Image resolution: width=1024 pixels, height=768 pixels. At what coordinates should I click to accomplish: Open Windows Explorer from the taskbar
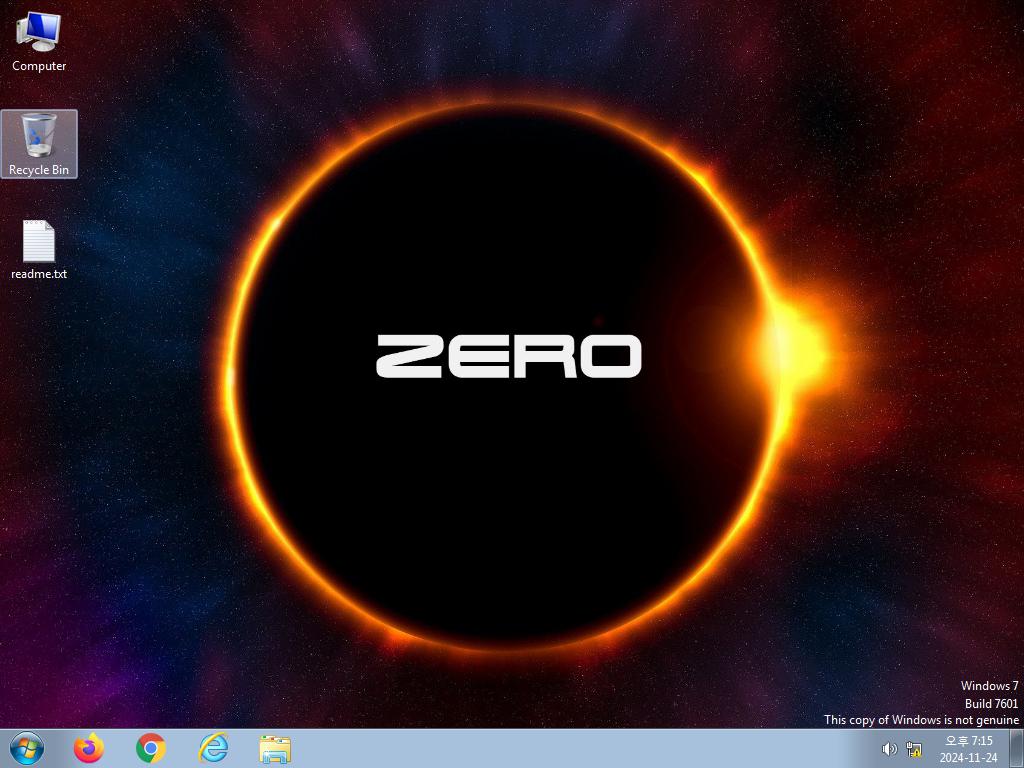tap(275, 749)
